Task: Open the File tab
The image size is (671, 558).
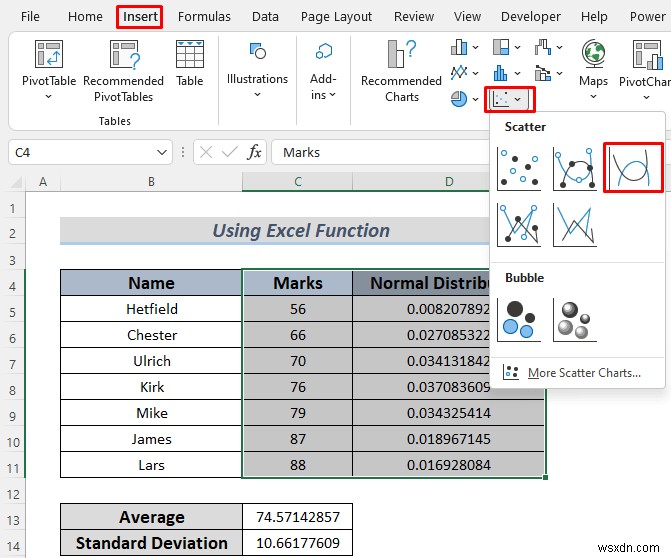Action: (30, 17)
